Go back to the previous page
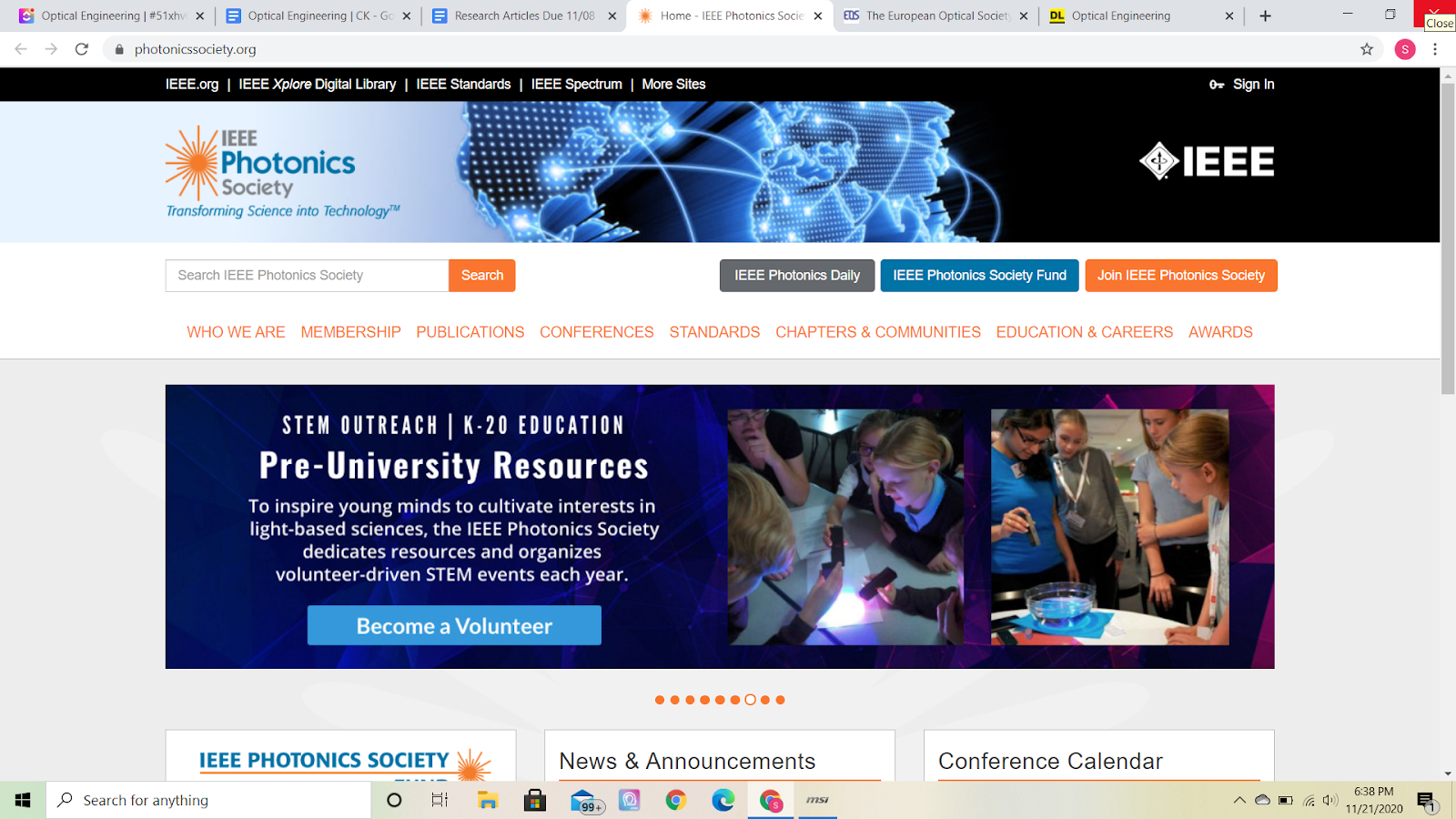This screenshot has height=819, width=1456. point(21,49)
